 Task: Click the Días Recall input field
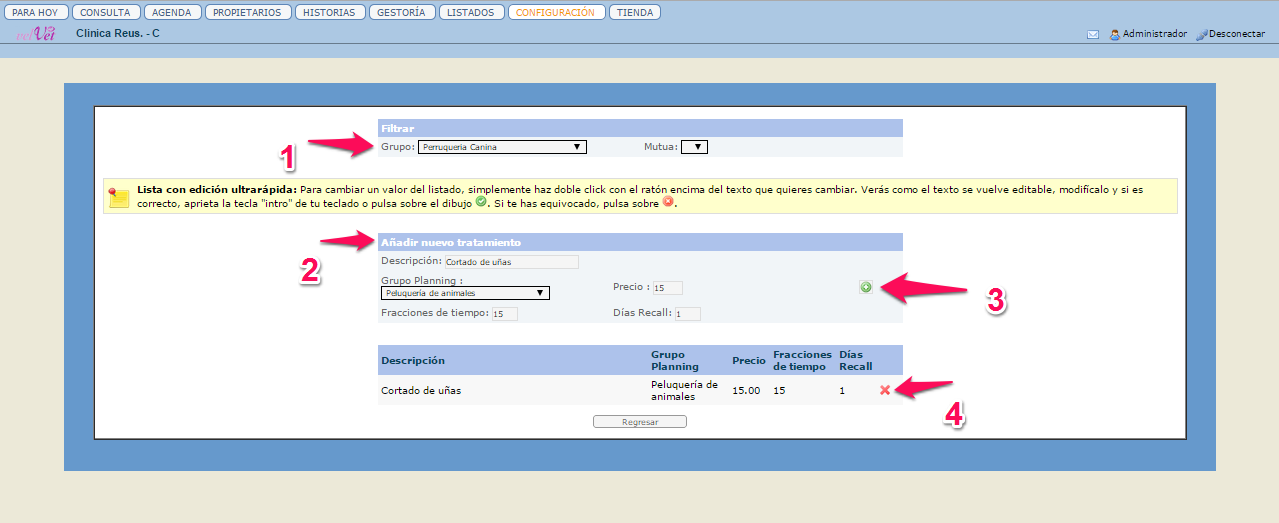[x=687, y=314]
